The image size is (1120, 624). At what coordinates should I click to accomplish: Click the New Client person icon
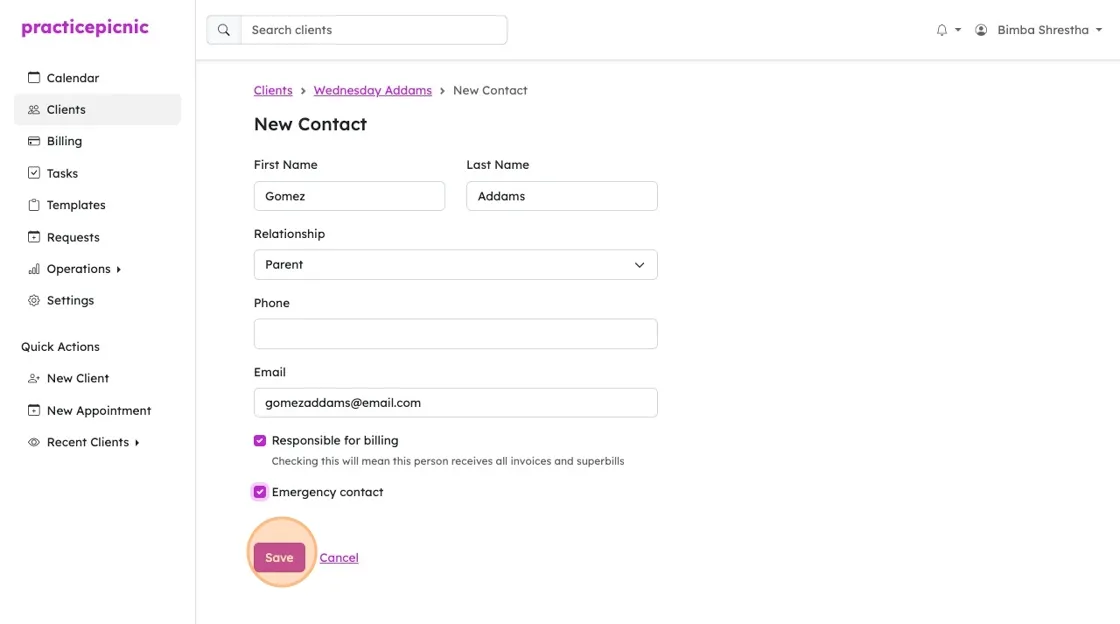pos(34,378)
